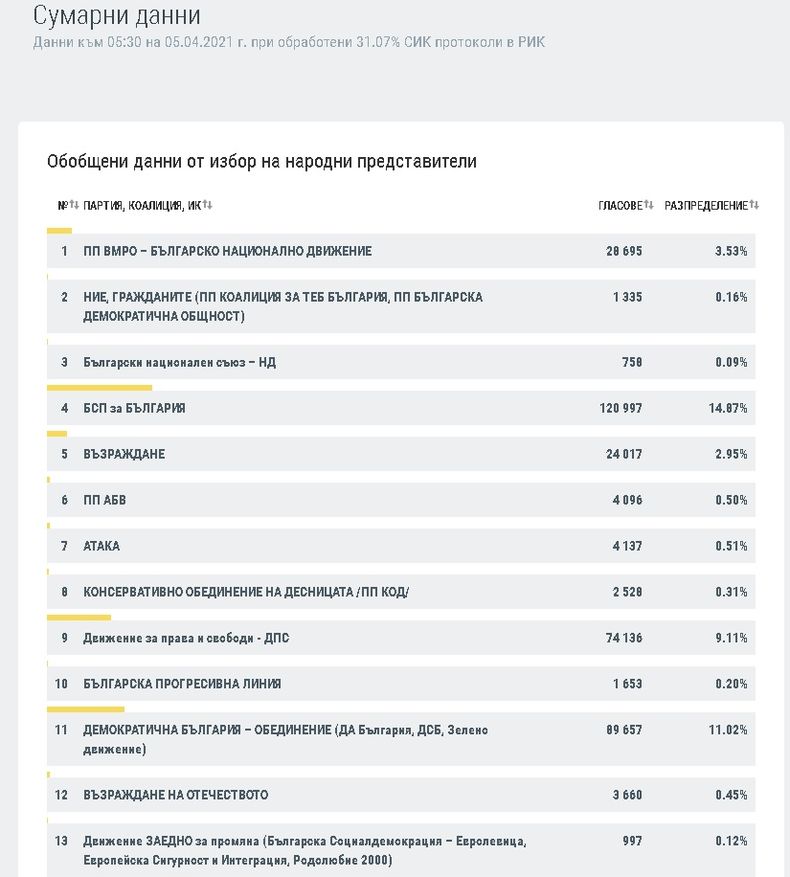
Task: Click Движение за права и свободи - ДПС
Action: pos(186,638)
